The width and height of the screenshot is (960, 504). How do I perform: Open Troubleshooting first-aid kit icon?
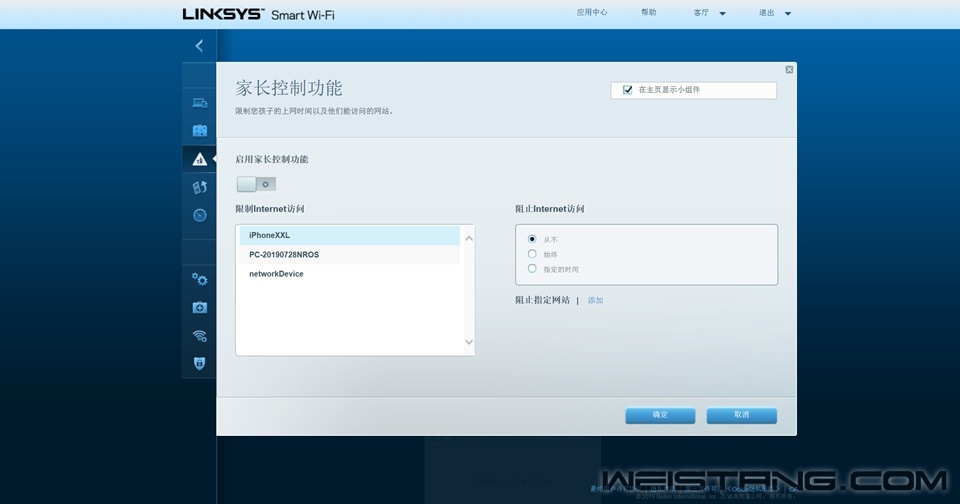coord(199,308)
